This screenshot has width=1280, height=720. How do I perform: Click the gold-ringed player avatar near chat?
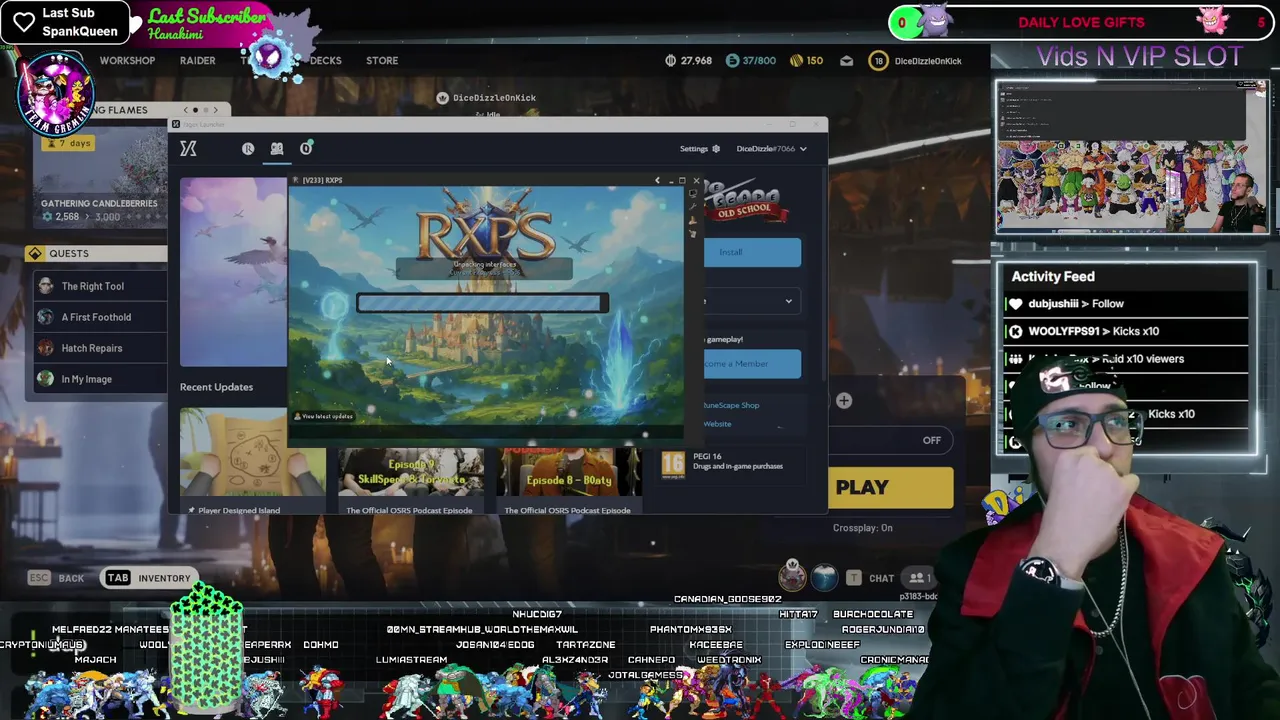[x=792, y=575]
